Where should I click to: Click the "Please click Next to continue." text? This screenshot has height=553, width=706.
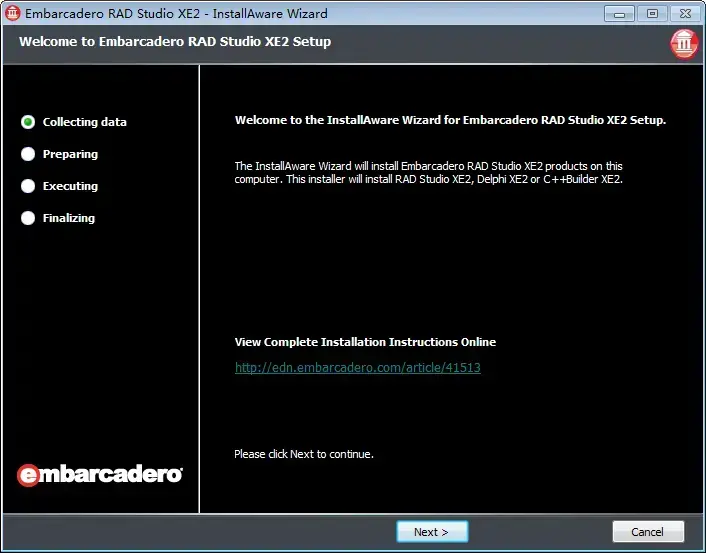(304, 454)
